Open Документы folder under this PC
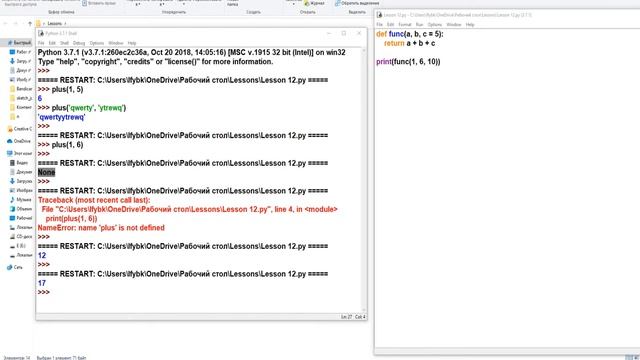The image size is (640, 360). coord(21,172)
